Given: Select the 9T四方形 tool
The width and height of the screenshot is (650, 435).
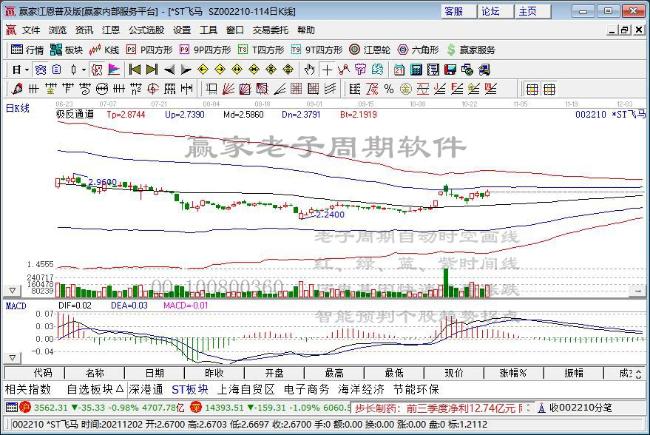Looking at the screenshot, I should [x=316, y=50].
